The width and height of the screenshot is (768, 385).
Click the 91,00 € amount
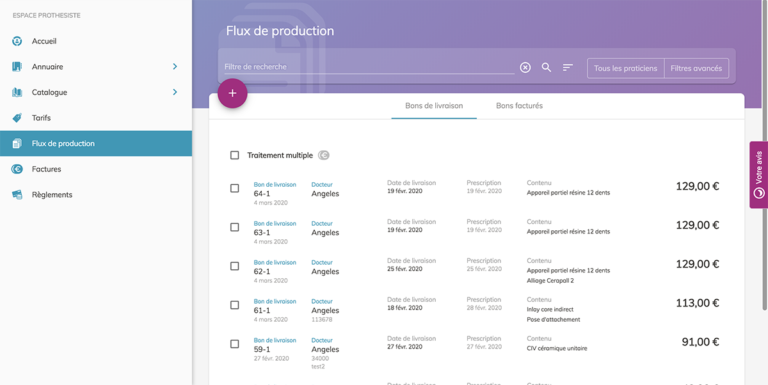coord(700,342)
